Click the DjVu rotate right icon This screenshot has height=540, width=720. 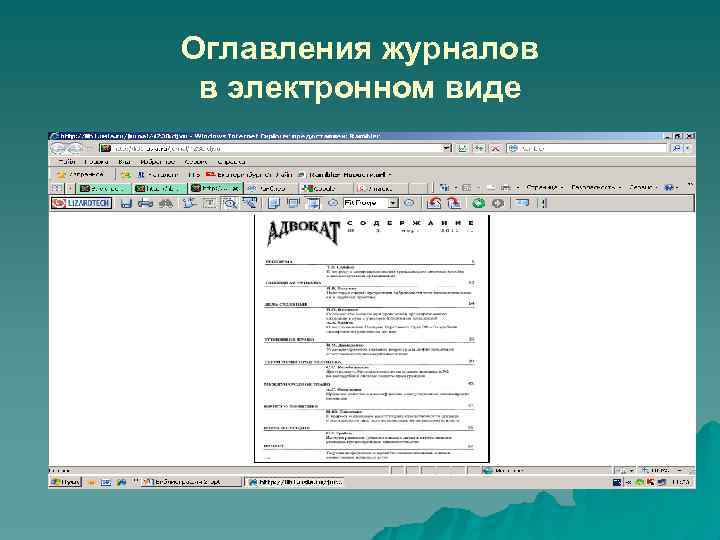click(x=454, y=203)
